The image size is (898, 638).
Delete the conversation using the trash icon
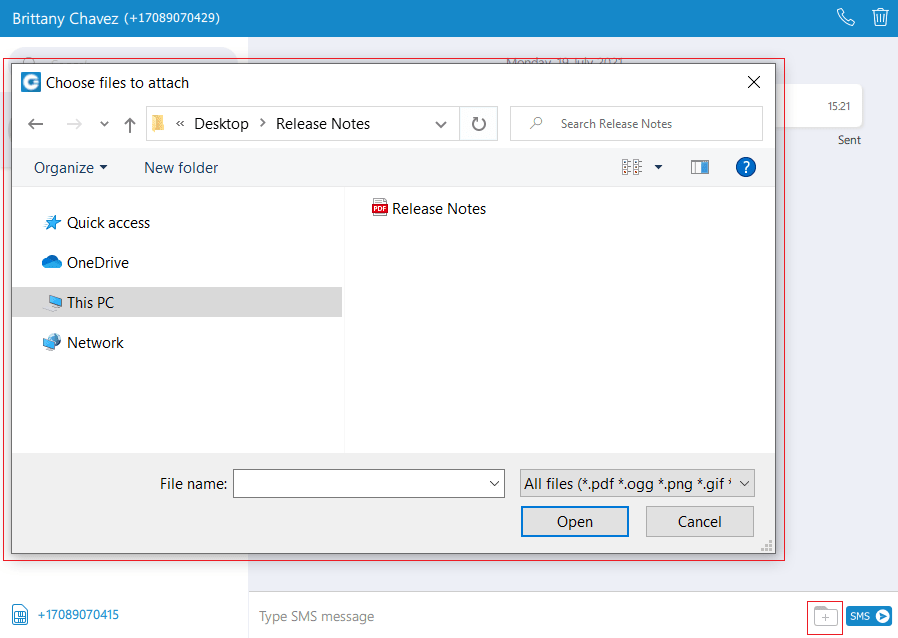point(880,17)
